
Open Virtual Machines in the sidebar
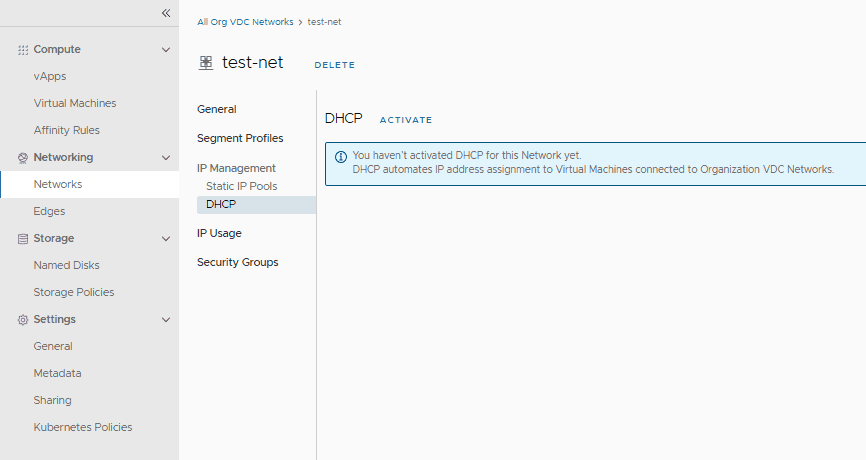tap(75, 103)
